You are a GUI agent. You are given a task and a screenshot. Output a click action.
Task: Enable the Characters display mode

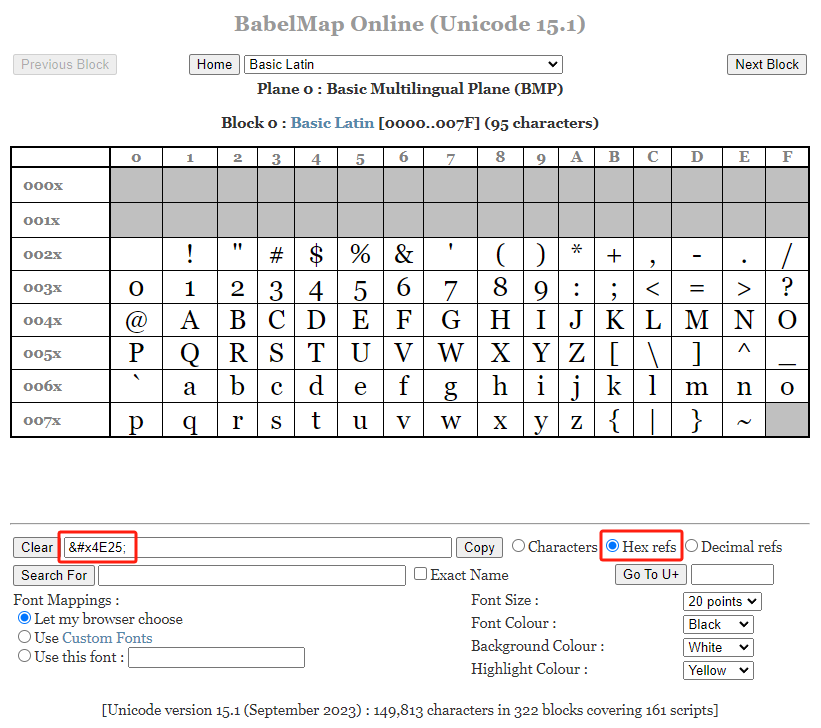pos(518,546)
